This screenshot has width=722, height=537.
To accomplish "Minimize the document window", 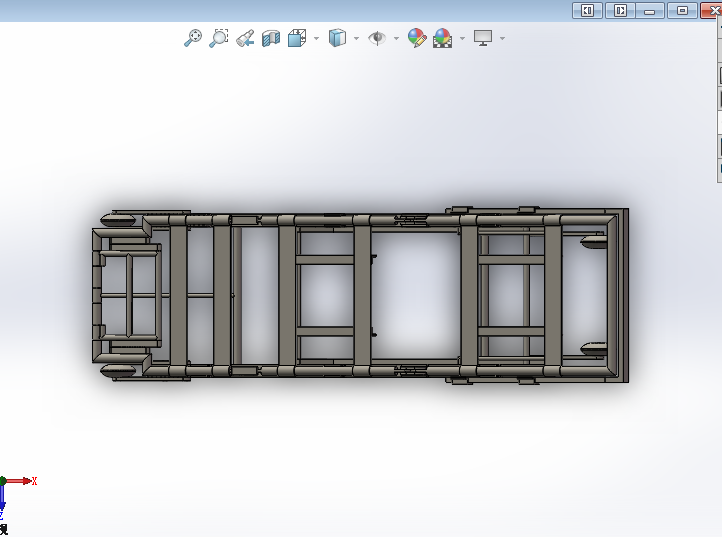I will click(x=650, y=10).
